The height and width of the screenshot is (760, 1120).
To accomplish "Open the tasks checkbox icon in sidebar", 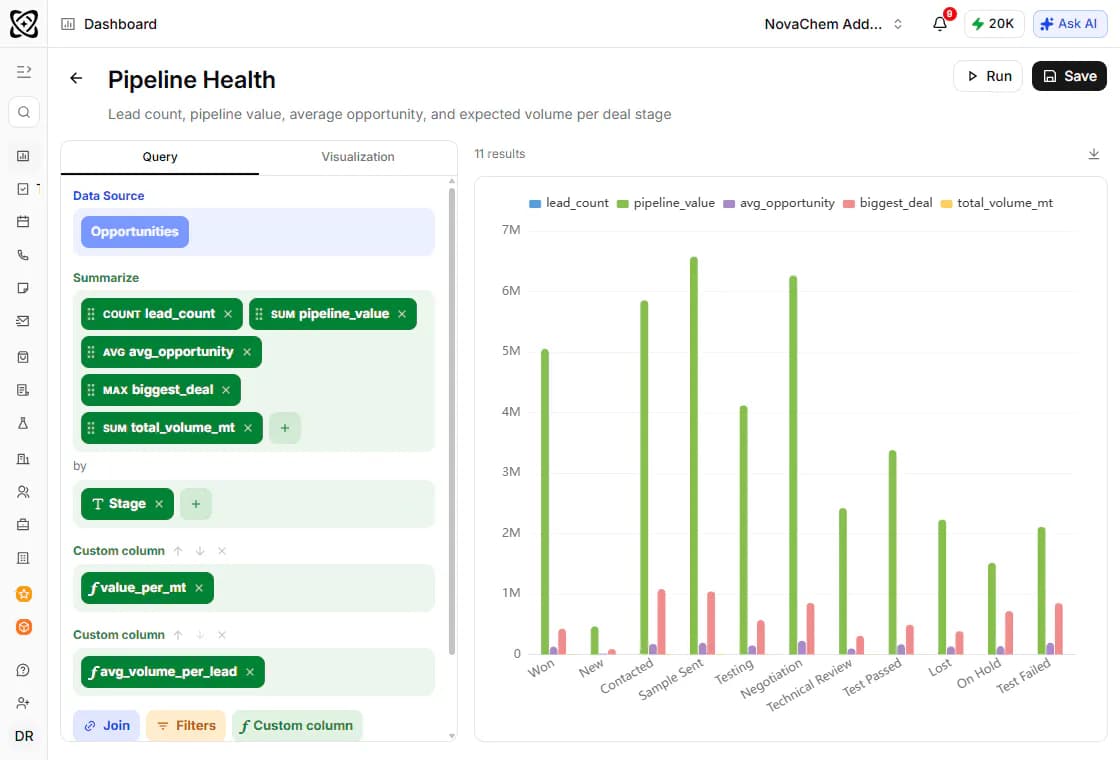I will (23, 189).
